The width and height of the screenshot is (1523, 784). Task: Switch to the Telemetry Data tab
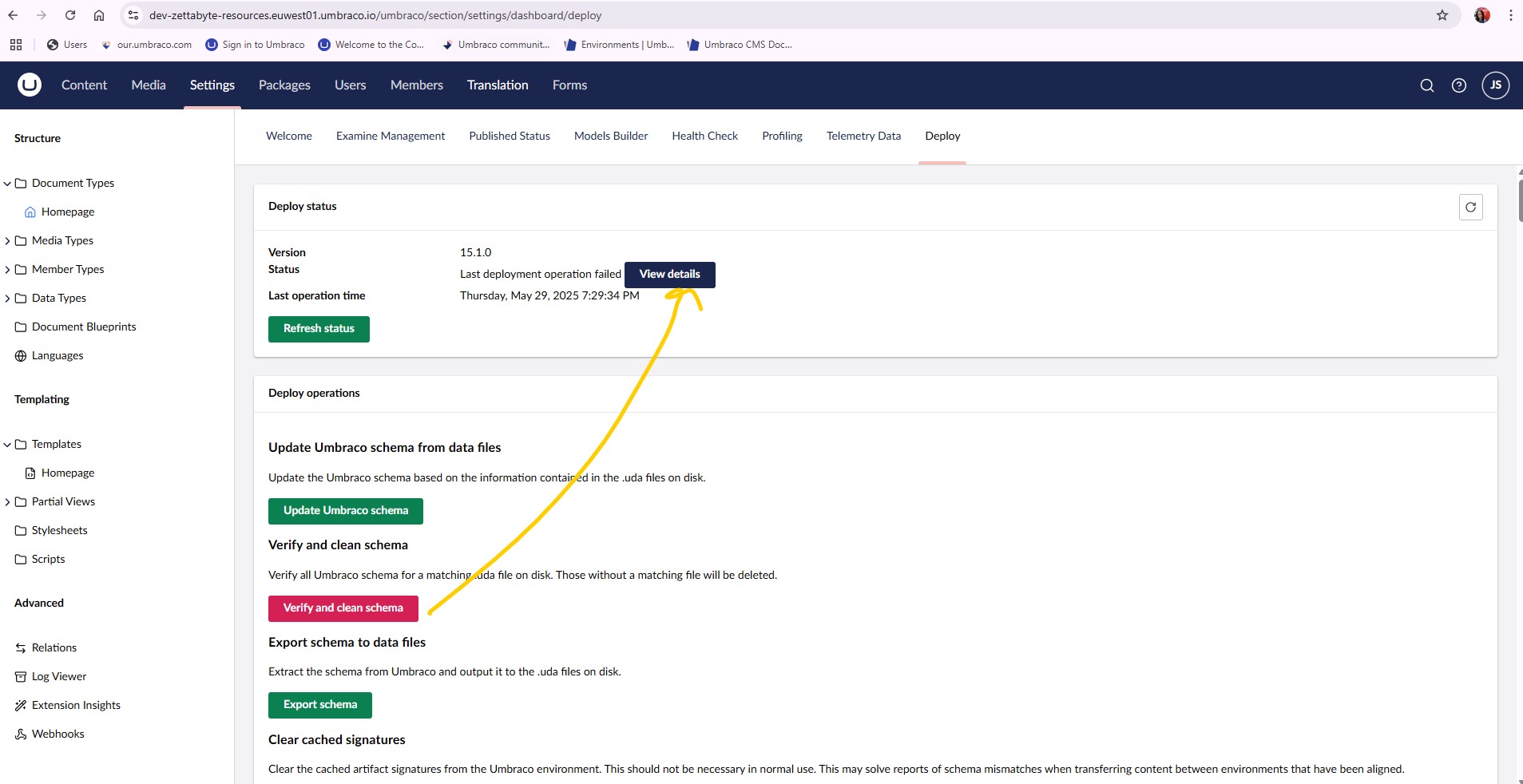click(863, 137)
